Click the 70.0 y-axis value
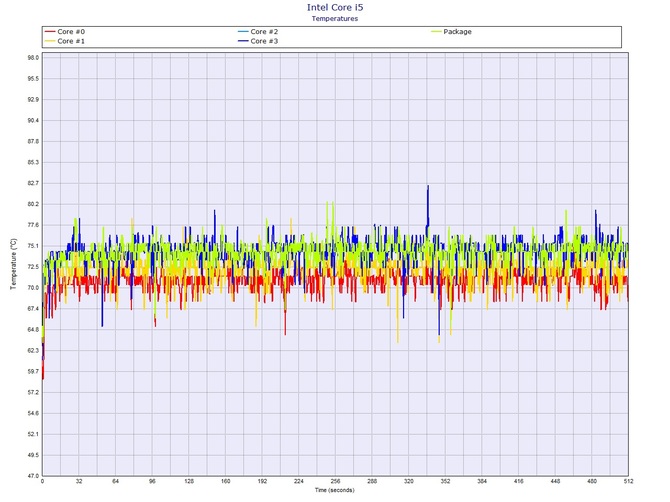670x502 pixels. click(33, 288)
